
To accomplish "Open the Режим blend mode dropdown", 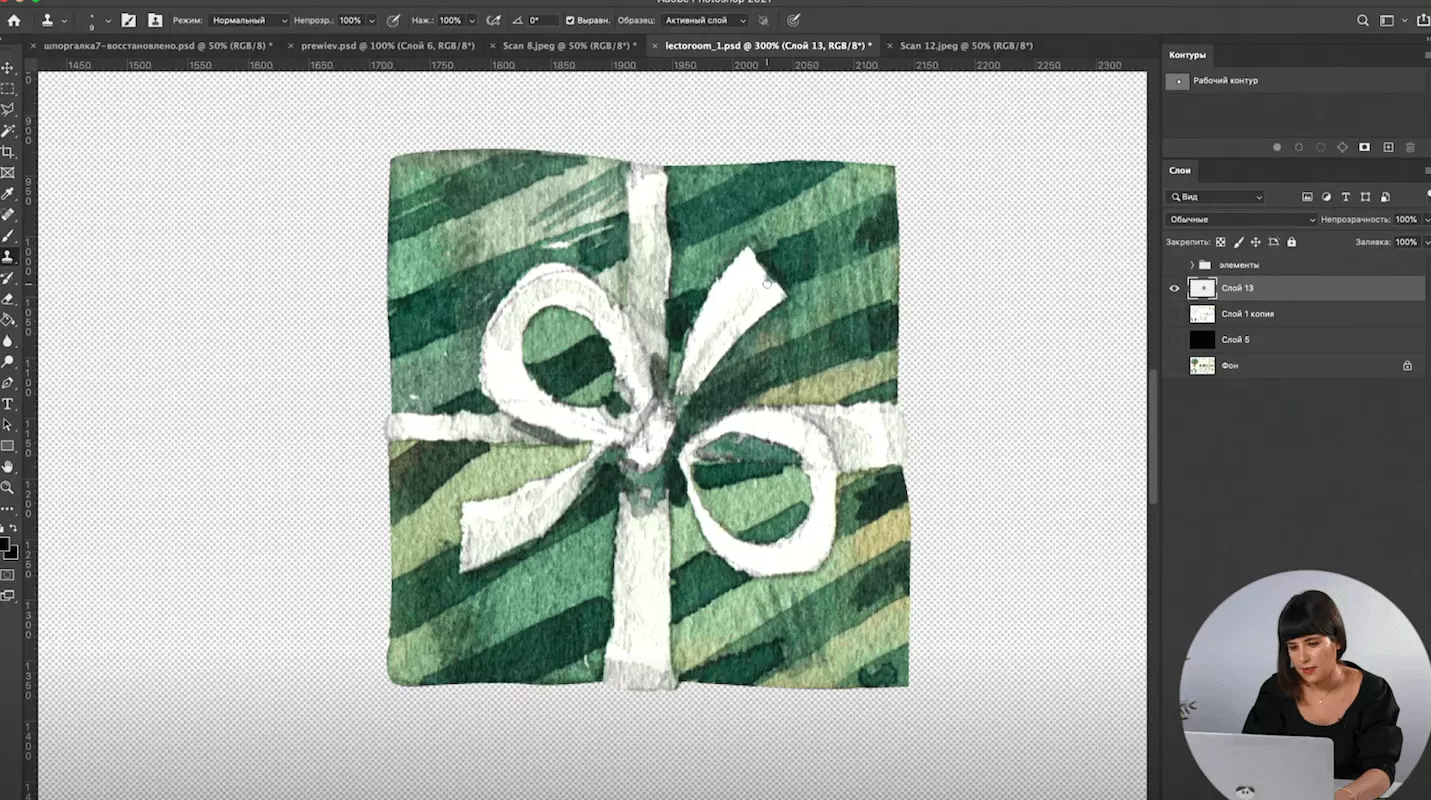I will (x=249, y=20).
